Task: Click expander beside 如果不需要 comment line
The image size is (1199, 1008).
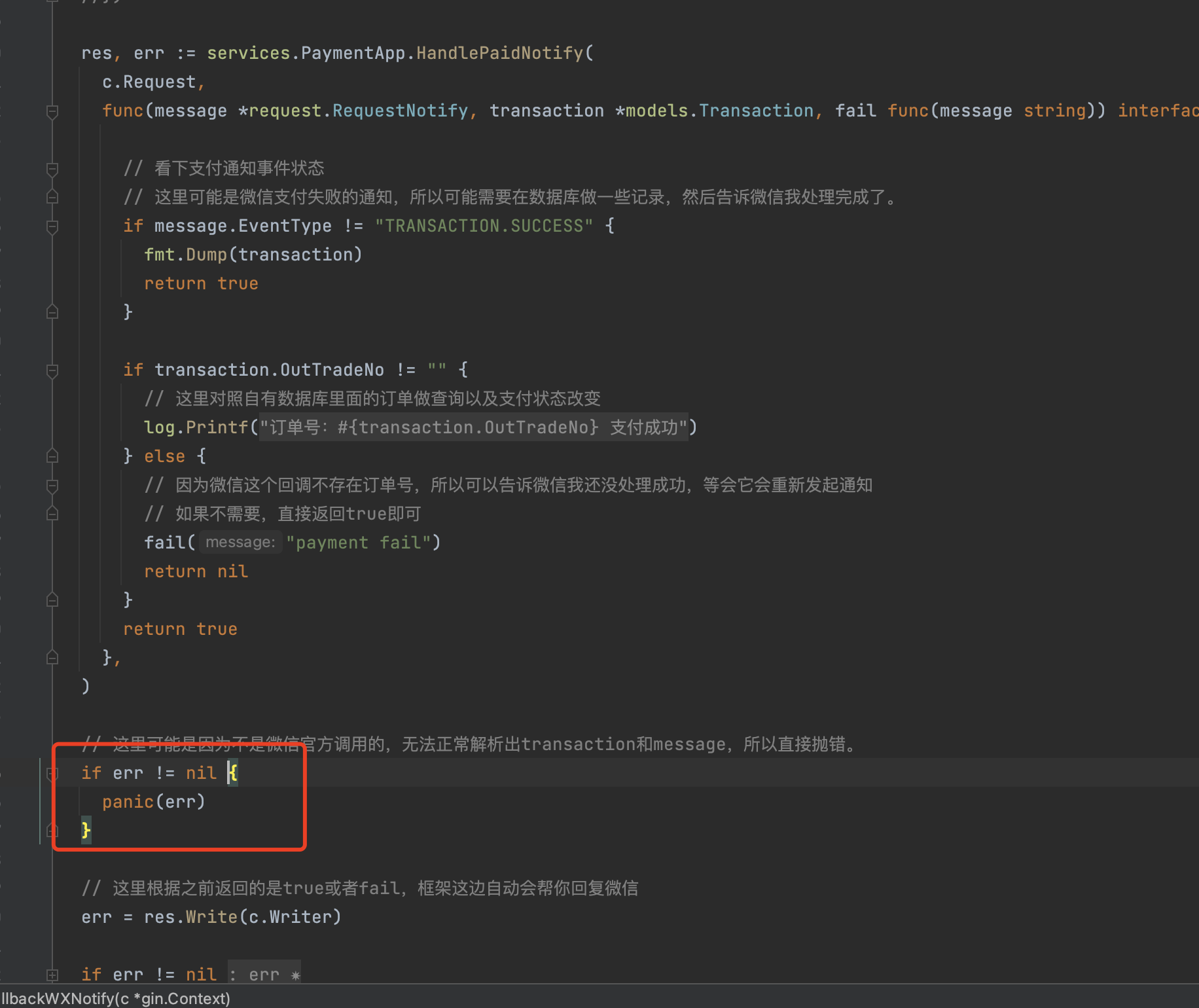Action: (52, 514)
